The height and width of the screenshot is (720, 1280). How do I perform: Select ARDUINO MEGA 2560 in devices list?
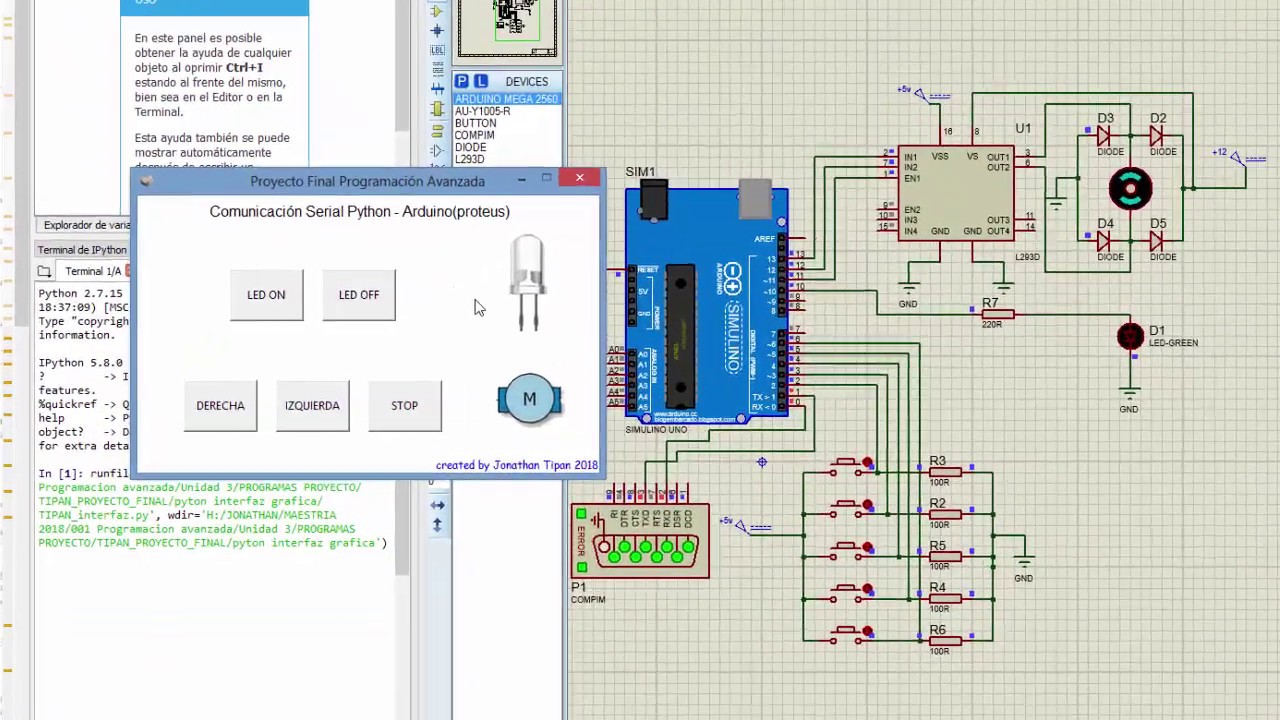coord(506,99)
